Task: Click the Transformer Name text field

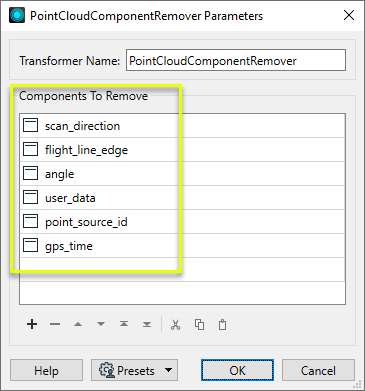Action: 236,60
